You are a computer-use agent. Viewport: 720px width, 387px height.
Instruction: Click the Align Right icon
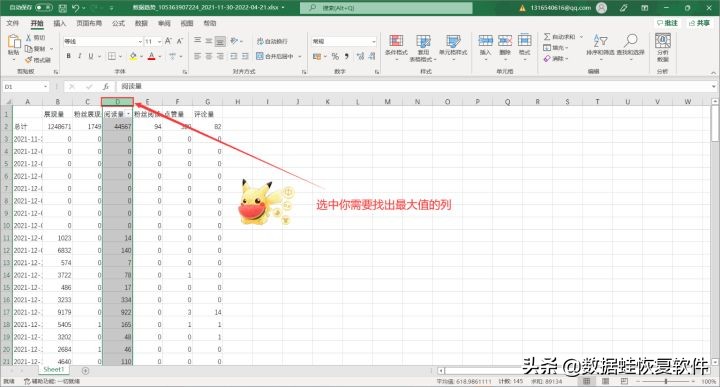[220, 56]
